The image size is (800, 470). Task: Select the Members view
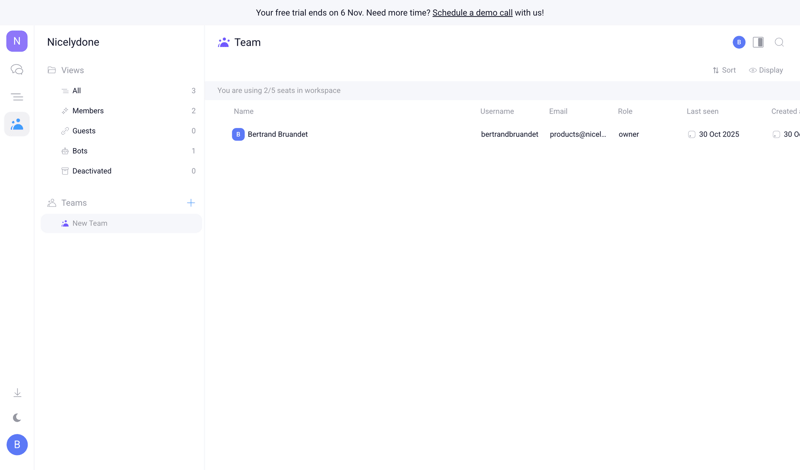[x=88, y=111]
